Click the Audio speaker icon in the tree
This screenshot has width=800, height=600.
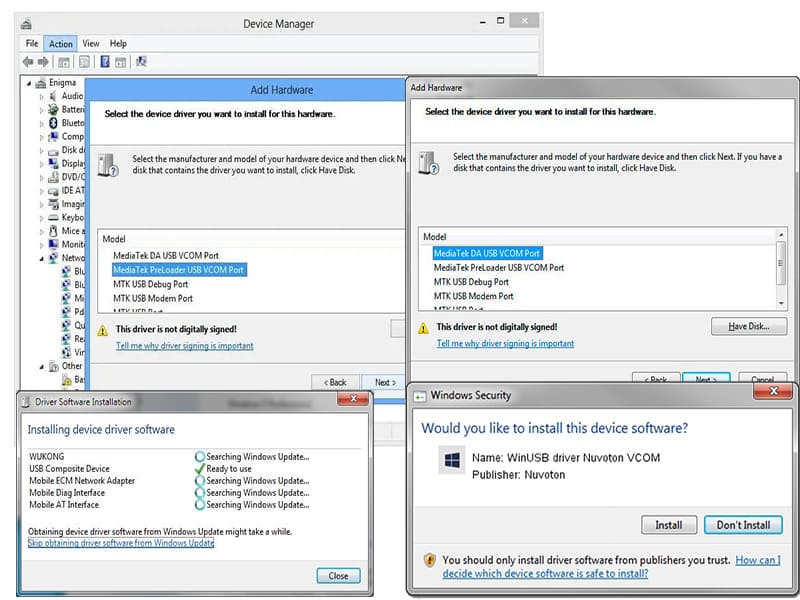coord(53,96)
